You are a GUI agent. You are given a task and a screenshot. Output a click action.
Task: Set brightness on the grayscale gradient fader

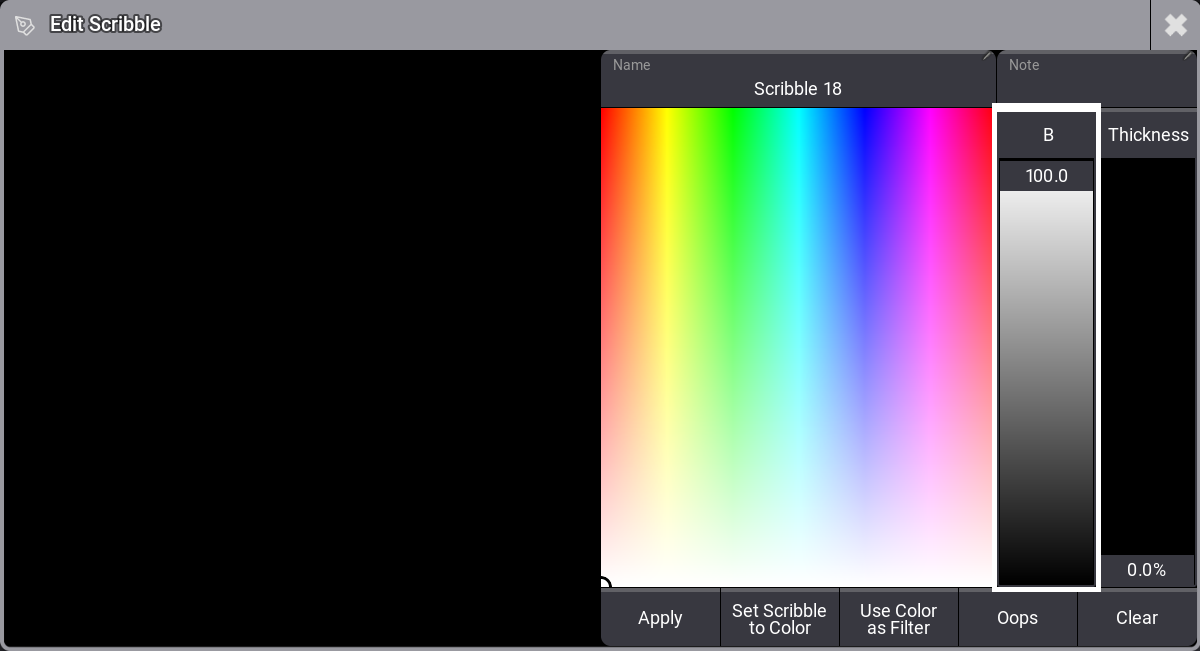click(1047, 385)
